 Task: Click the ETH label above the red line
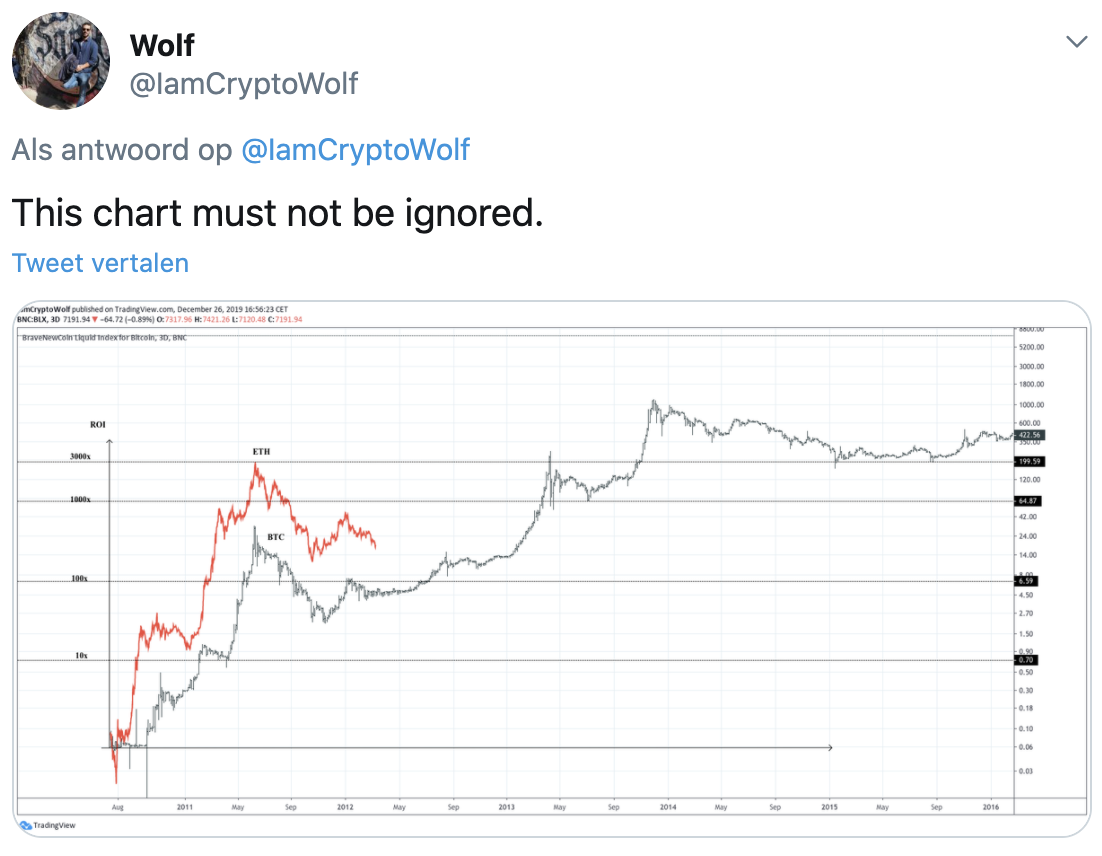(x=261, y=452)
